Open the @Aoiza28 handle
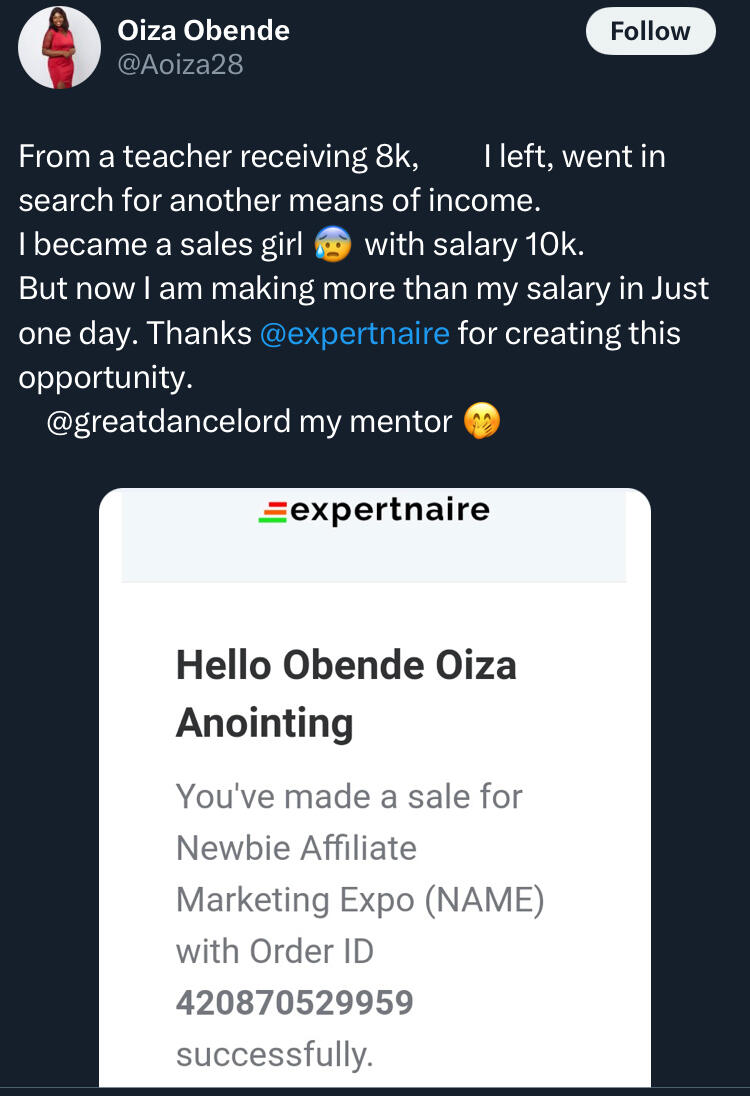The width and height of the screenshot is (750, 1096). [x=181, y=65]
